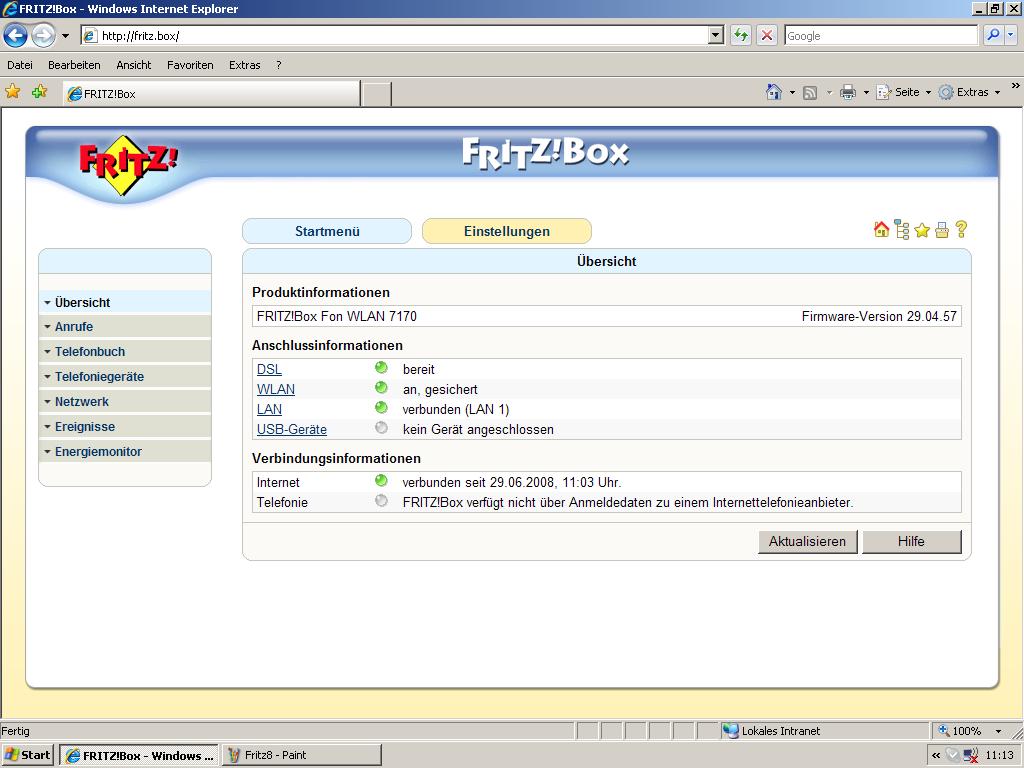Open the Favoriten menu
This screenshot has width=1024, height=768.
click(x=190, y=65)
